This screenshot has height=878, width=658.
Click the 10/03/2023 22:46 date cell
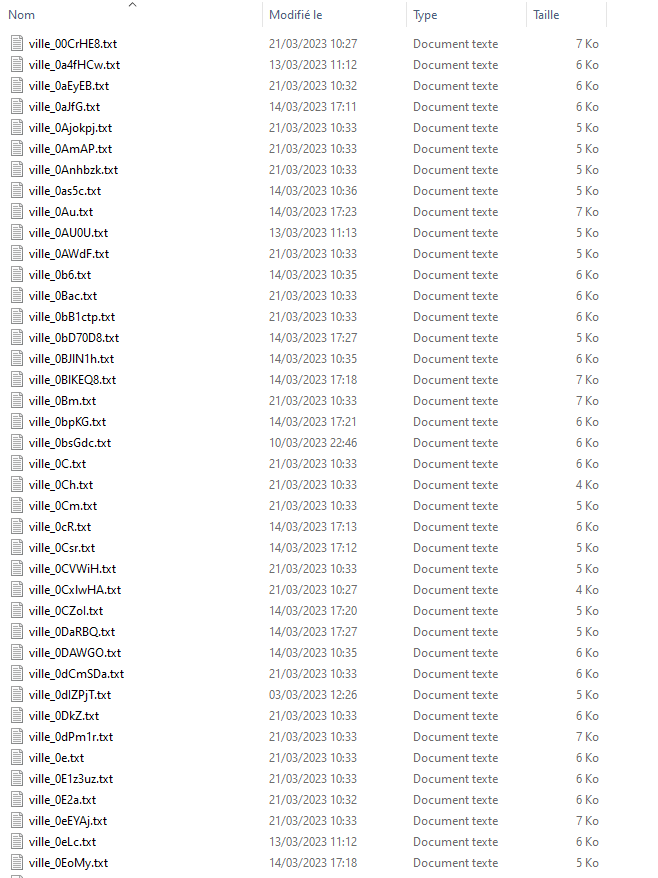pos(313,443)
